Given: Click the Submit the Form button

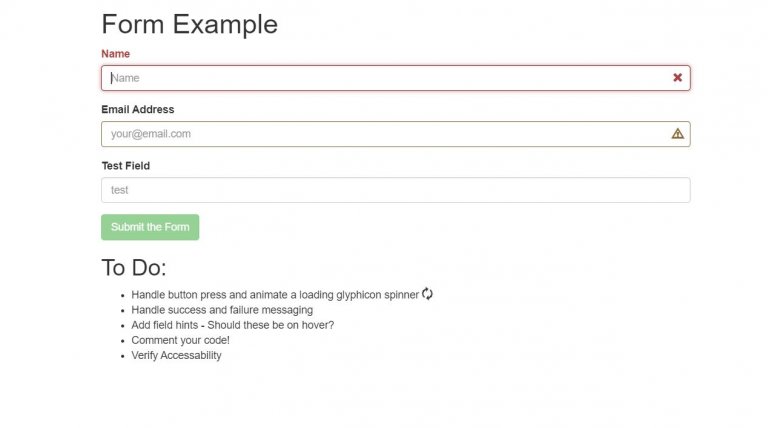Looking at the screenshot, I should pyautogui.click(x=150, y=227).
